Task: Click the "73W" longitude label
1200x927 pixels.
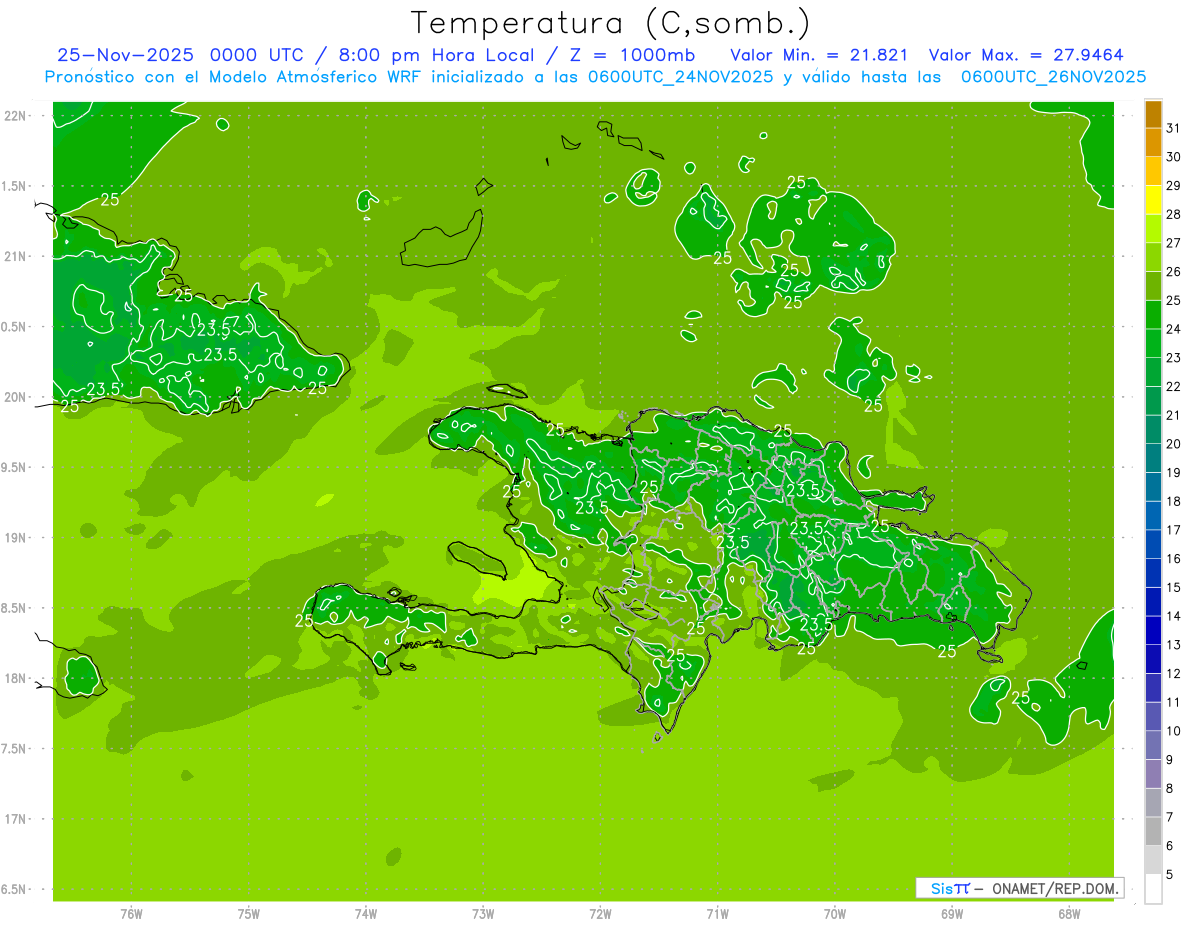Action: [483, 913]
